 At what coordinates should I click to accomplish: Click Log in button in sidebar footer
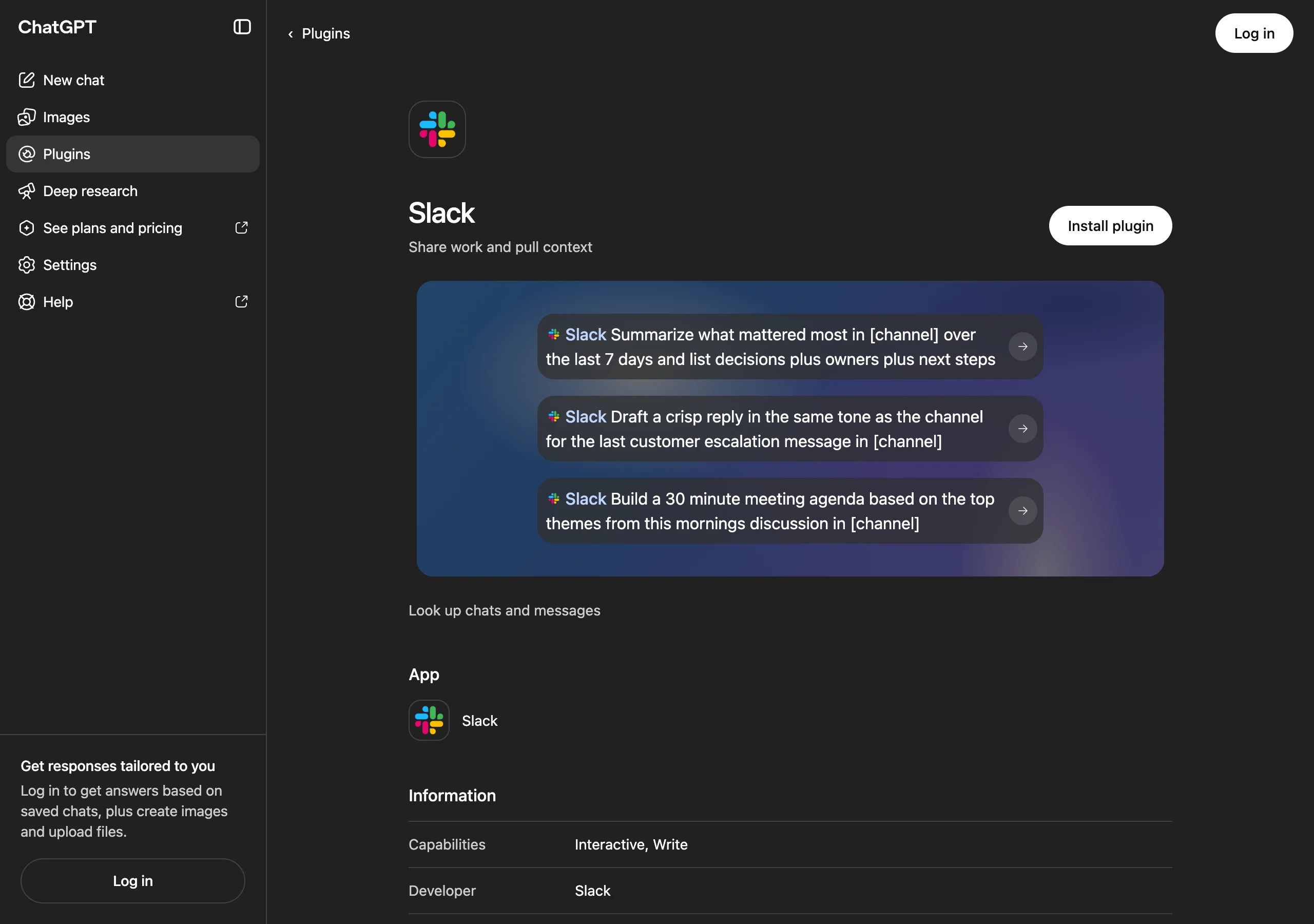tap(133, 880)
